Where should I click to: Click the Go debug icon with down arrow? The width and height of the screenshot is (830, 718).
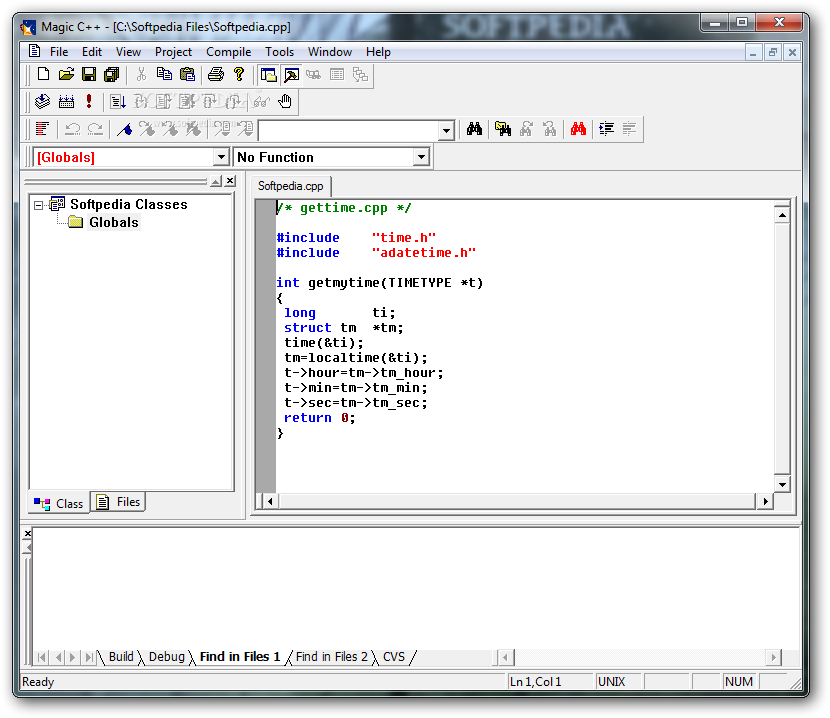click(118, 101)
